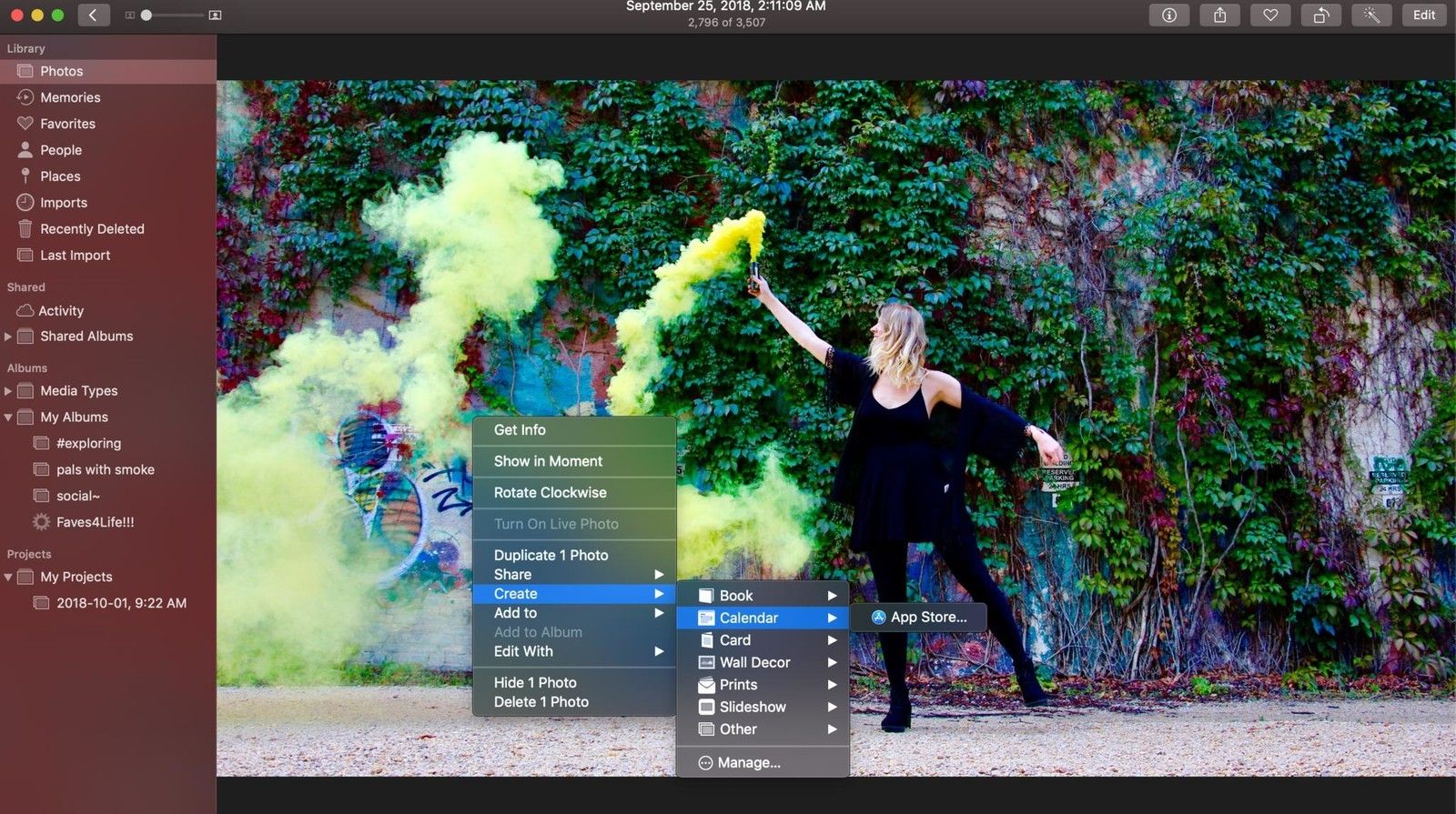Screen dimensions: 1456x814
Task: Collapse the My Albums folder
Action: pos(8,417)
